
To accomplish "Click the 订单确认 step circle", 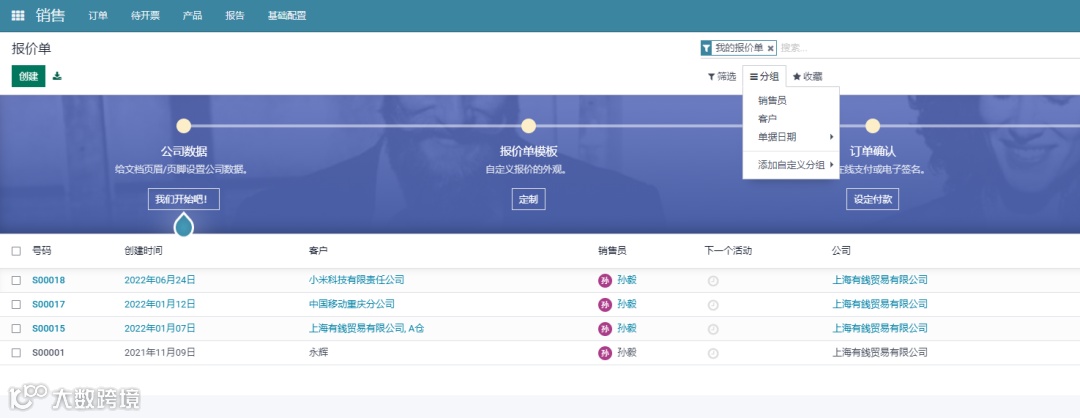I will [873, 126].
